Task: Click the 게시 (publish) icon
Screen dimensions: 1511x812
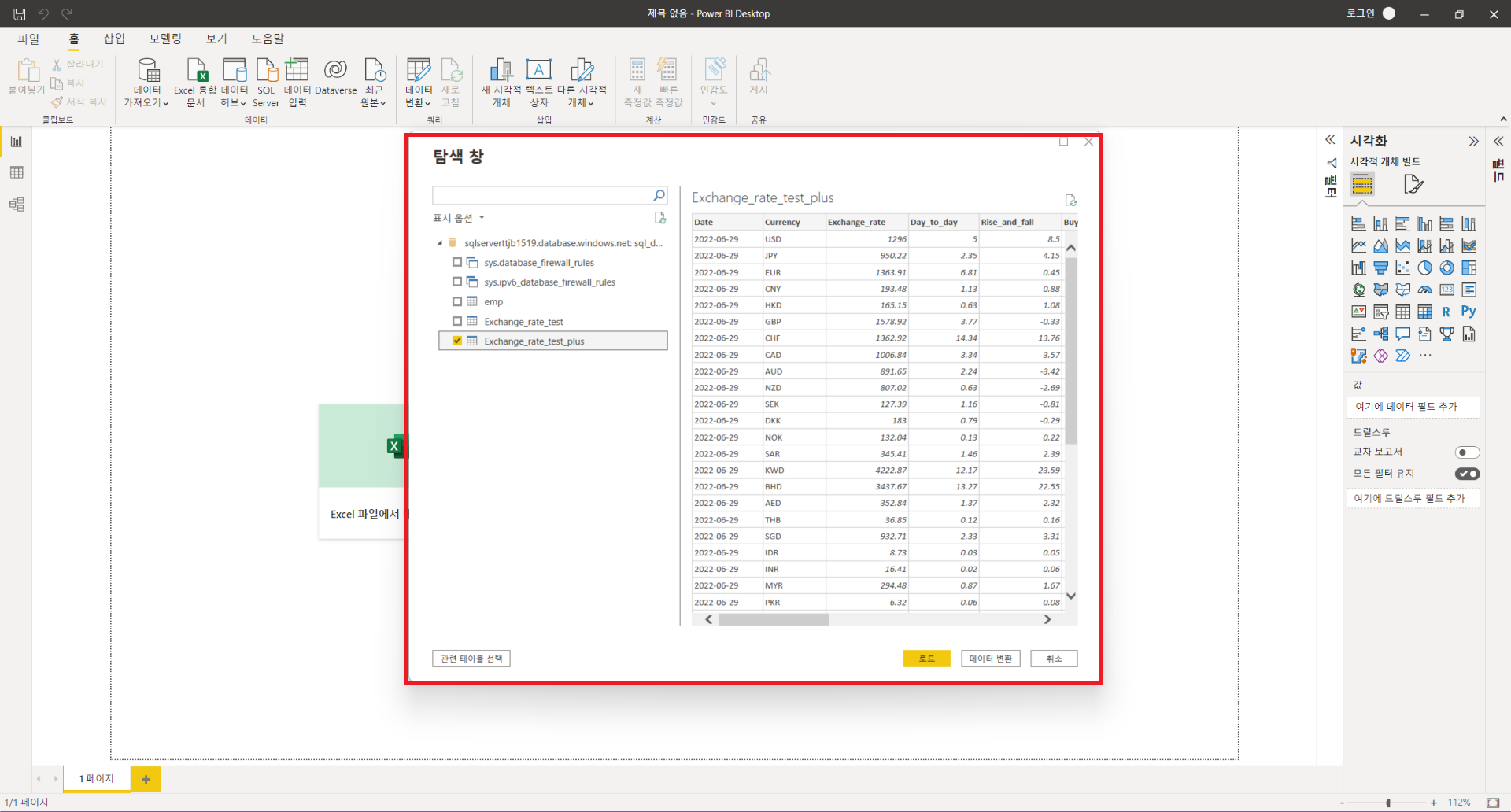Action: (759, 77)
